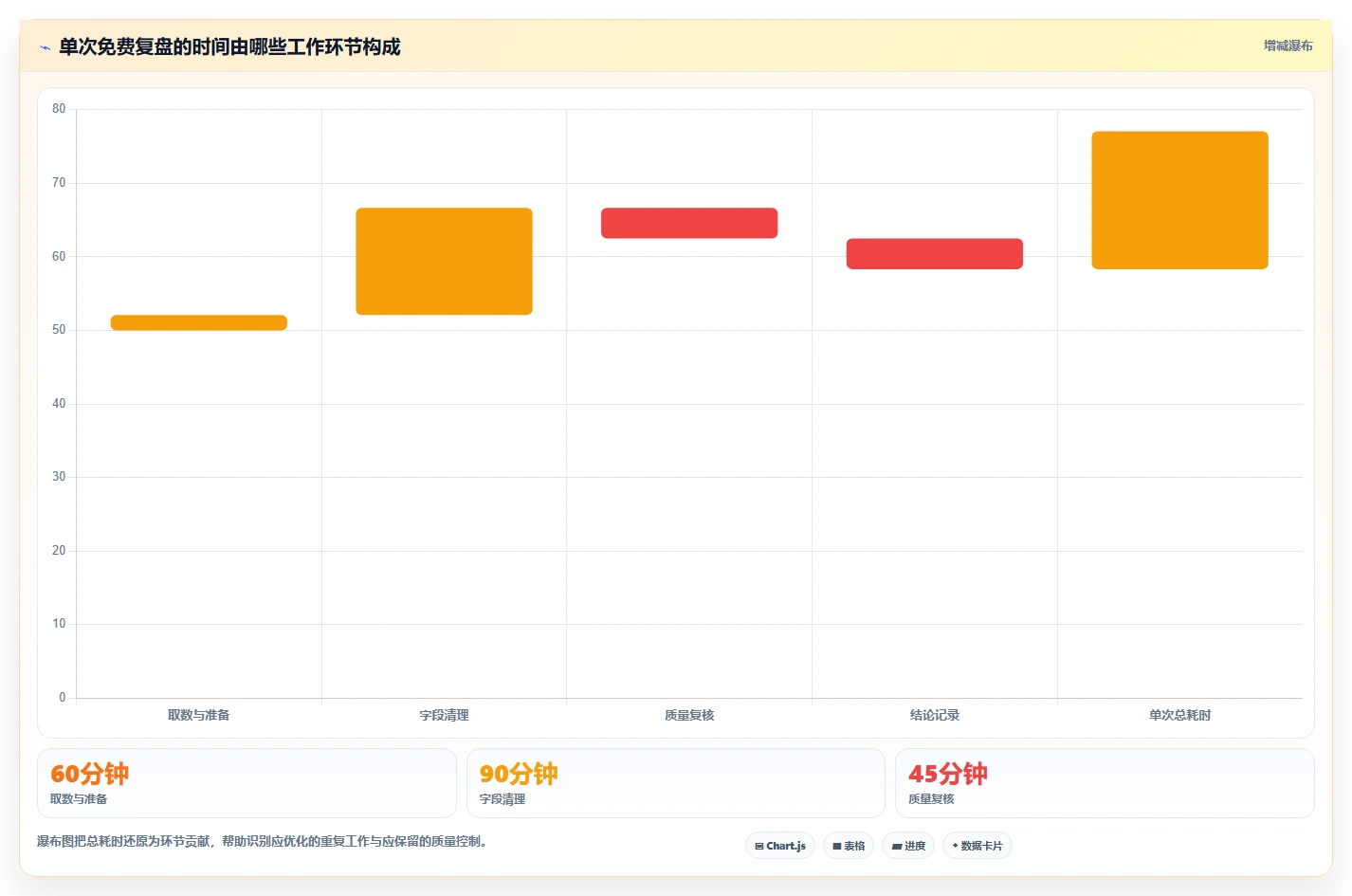1352x896 pixels.
Task: Click the blue icon beside the chart title
Action: click(x=45, y=47)
